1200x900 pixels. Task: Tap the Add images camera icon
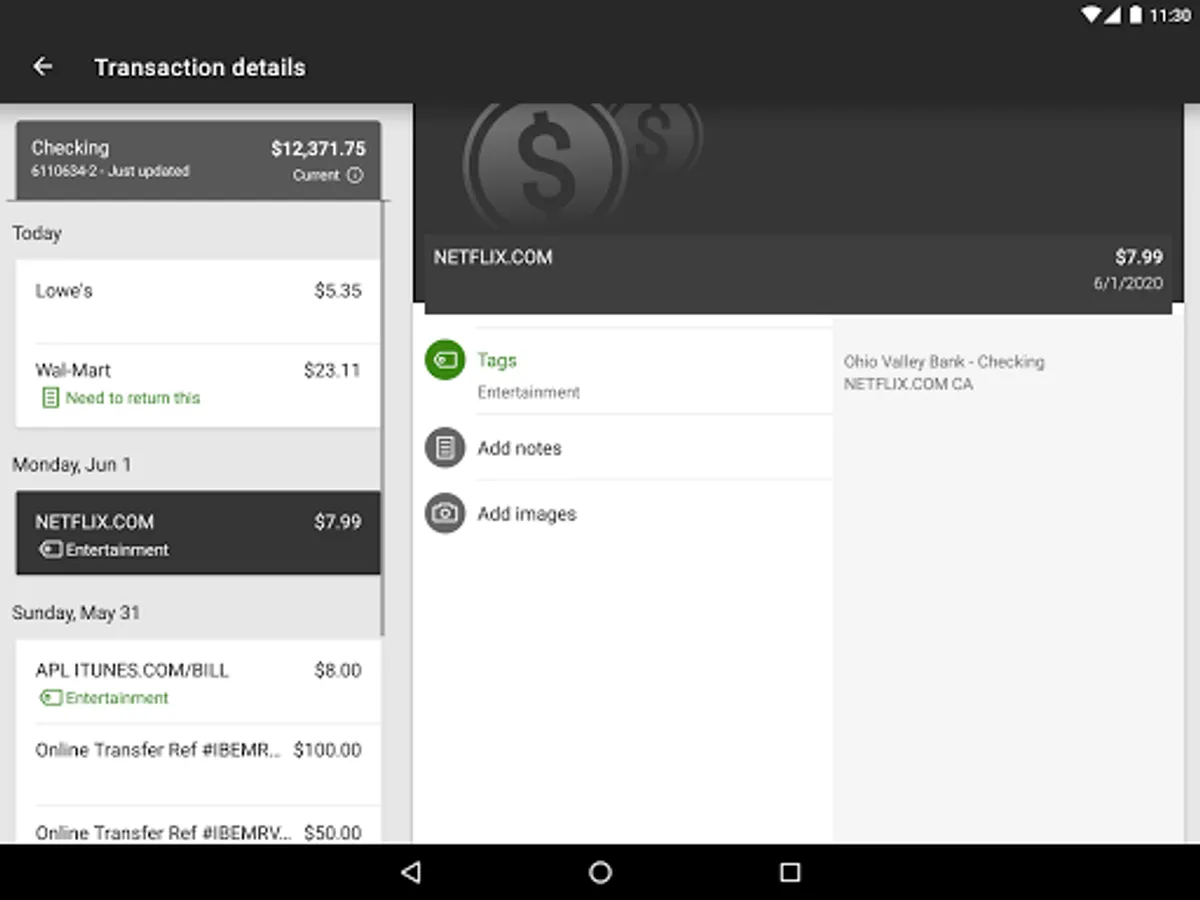tap(445, 513)
